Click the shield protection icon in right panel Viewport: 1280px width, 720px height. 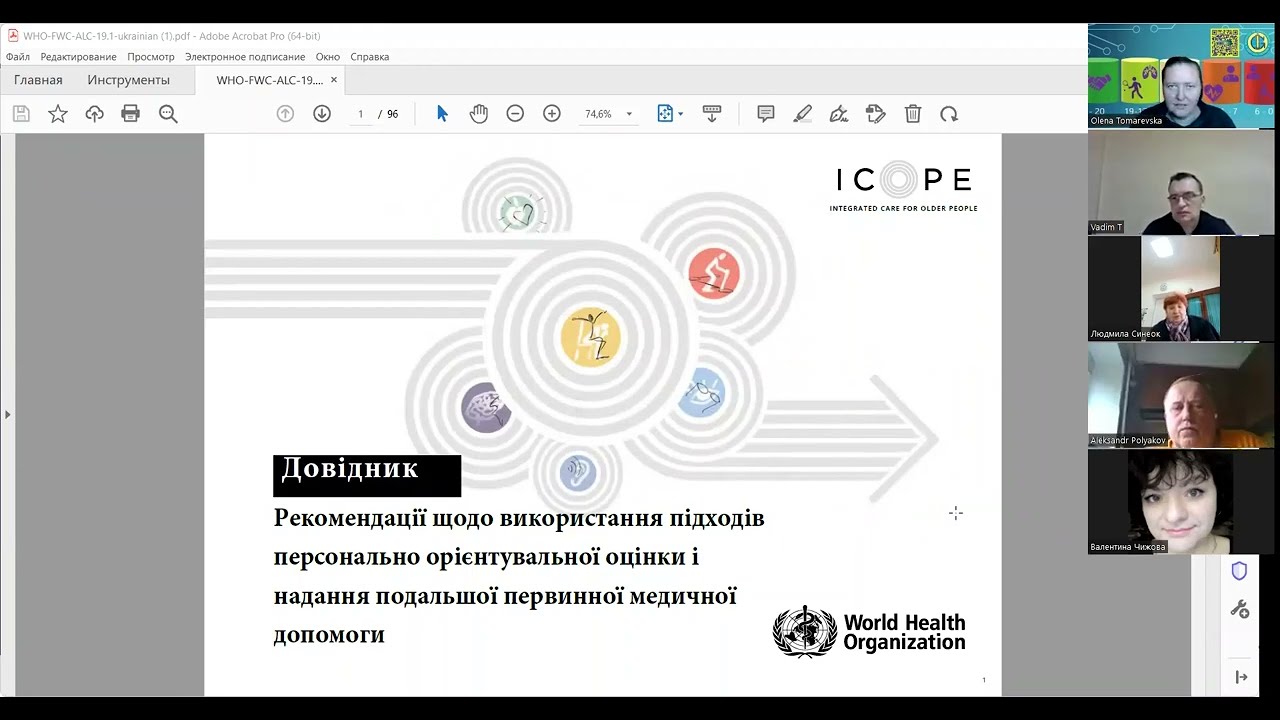pos(1239,571)
